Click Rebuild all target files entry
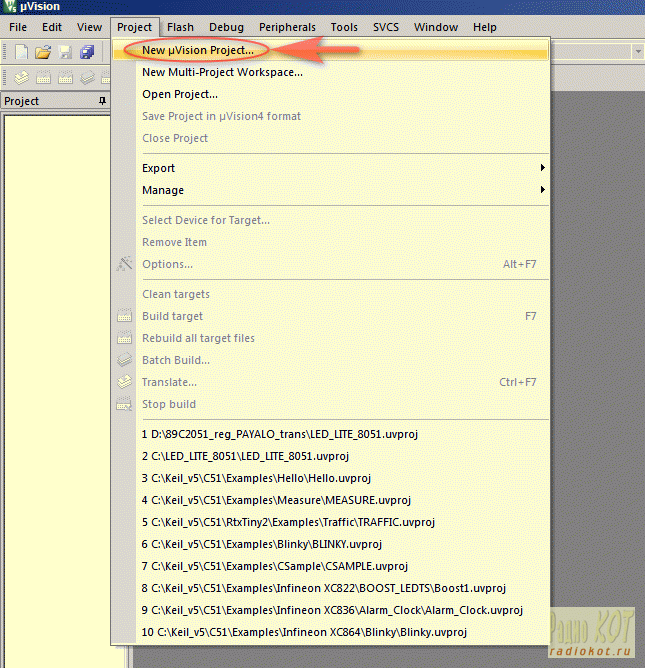 pos(330,338)
